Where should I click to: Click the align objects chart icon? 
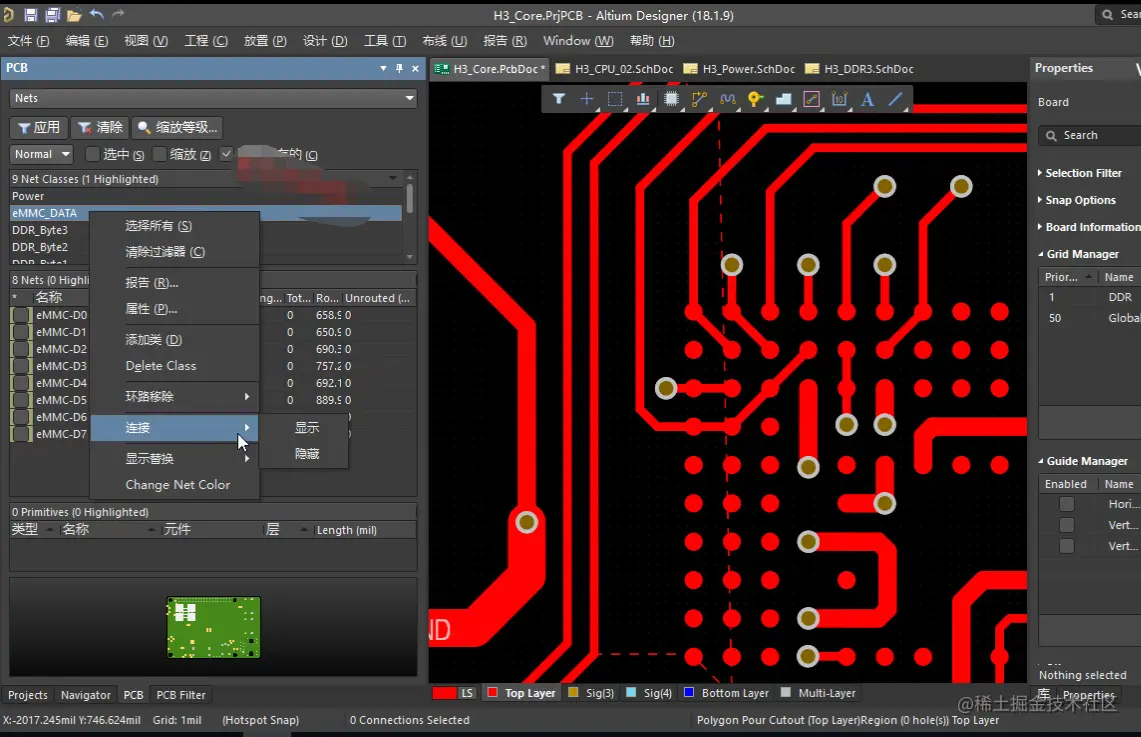643,99
